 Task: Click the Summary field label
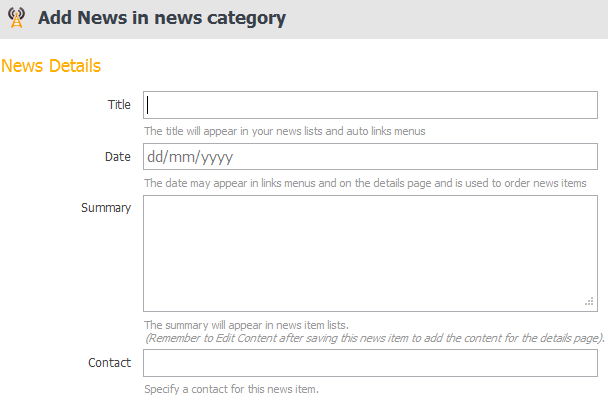click(106, 208)
